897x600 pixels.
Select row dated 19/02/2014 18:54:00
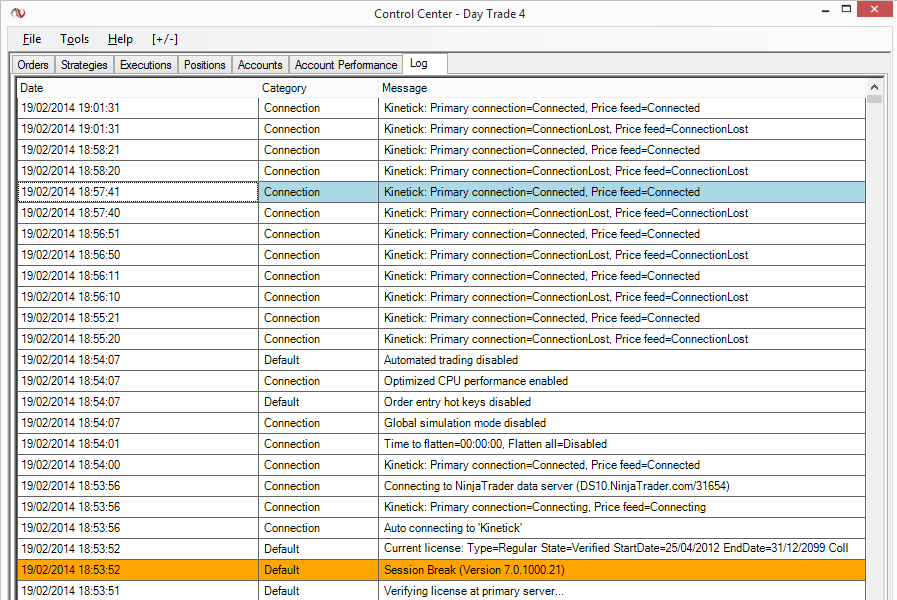[441, 465]
